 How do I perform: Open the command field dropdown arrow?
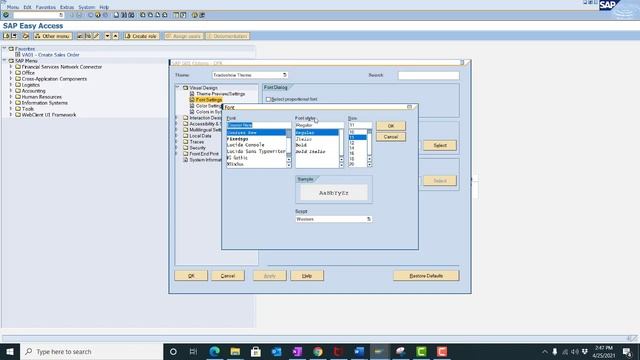click(x=61, y=15)
